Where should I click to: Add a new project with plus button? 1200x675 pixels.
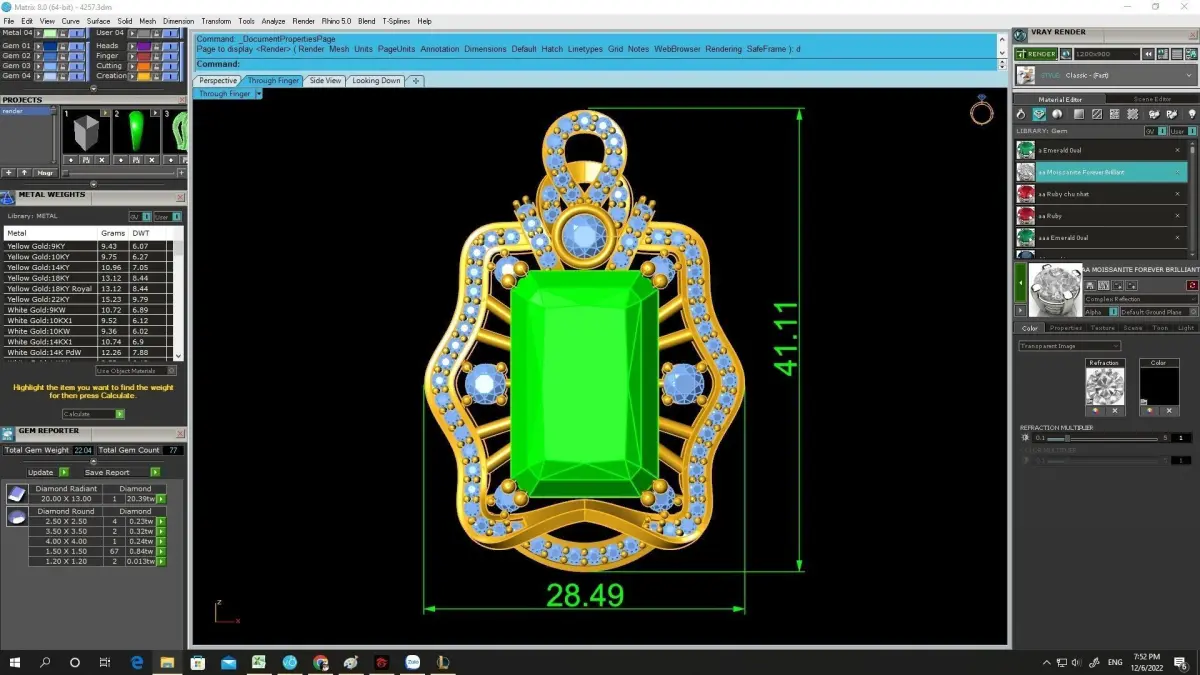click(9, 173)
